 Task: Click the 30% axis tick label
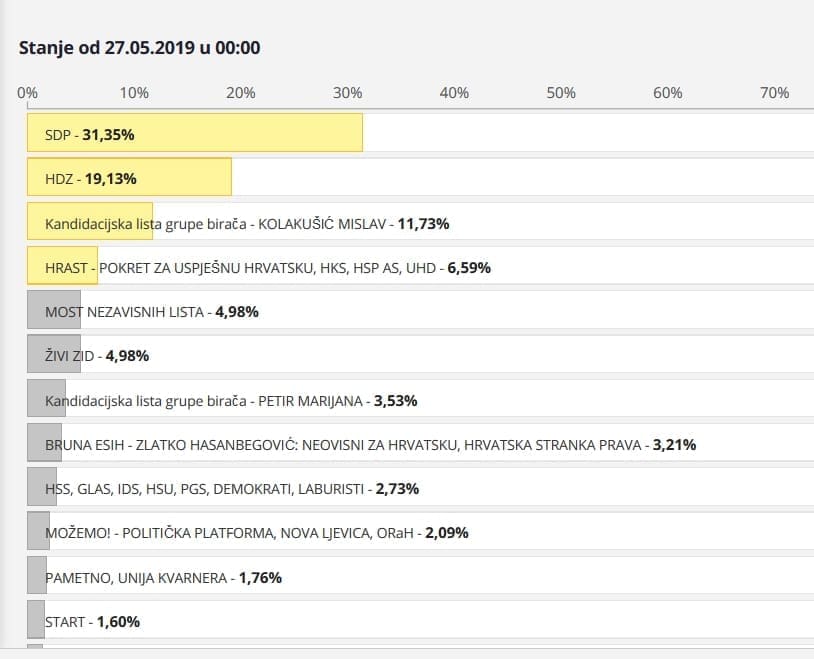[x=347, y=93]
